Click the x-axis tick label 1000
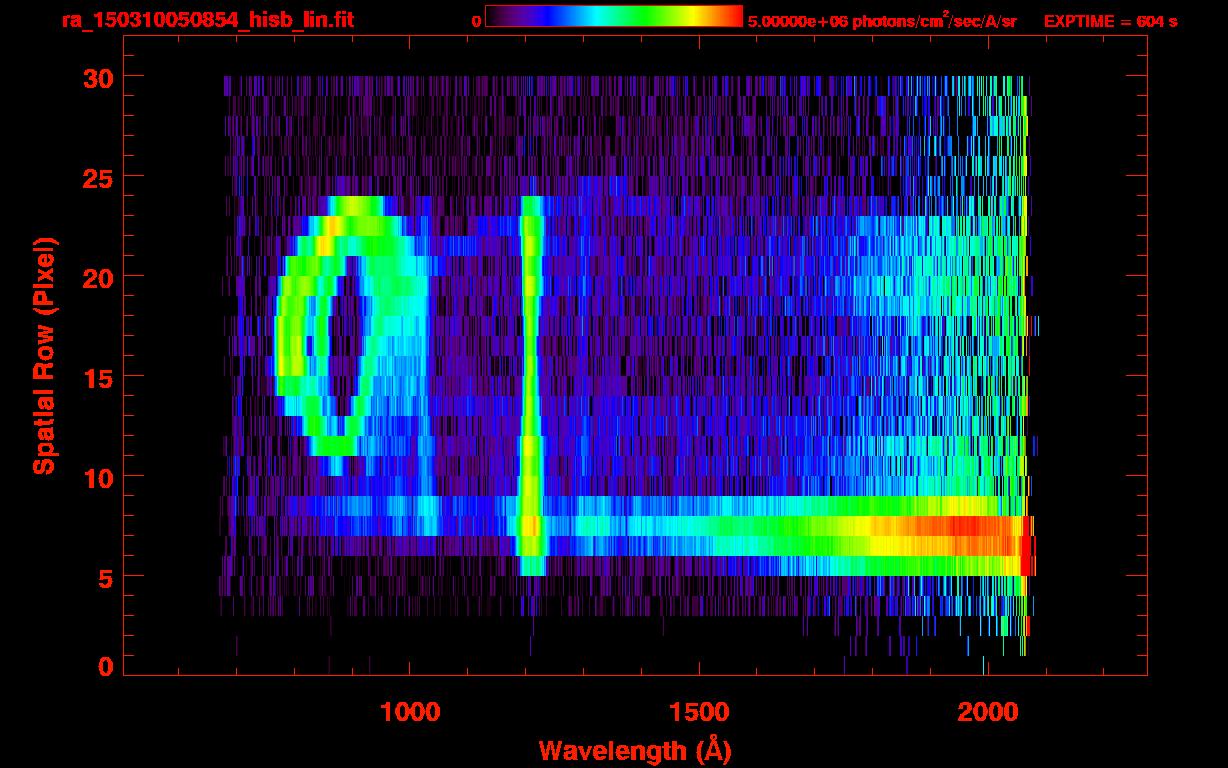This screenshot has height=768, width=1228. 410,711
